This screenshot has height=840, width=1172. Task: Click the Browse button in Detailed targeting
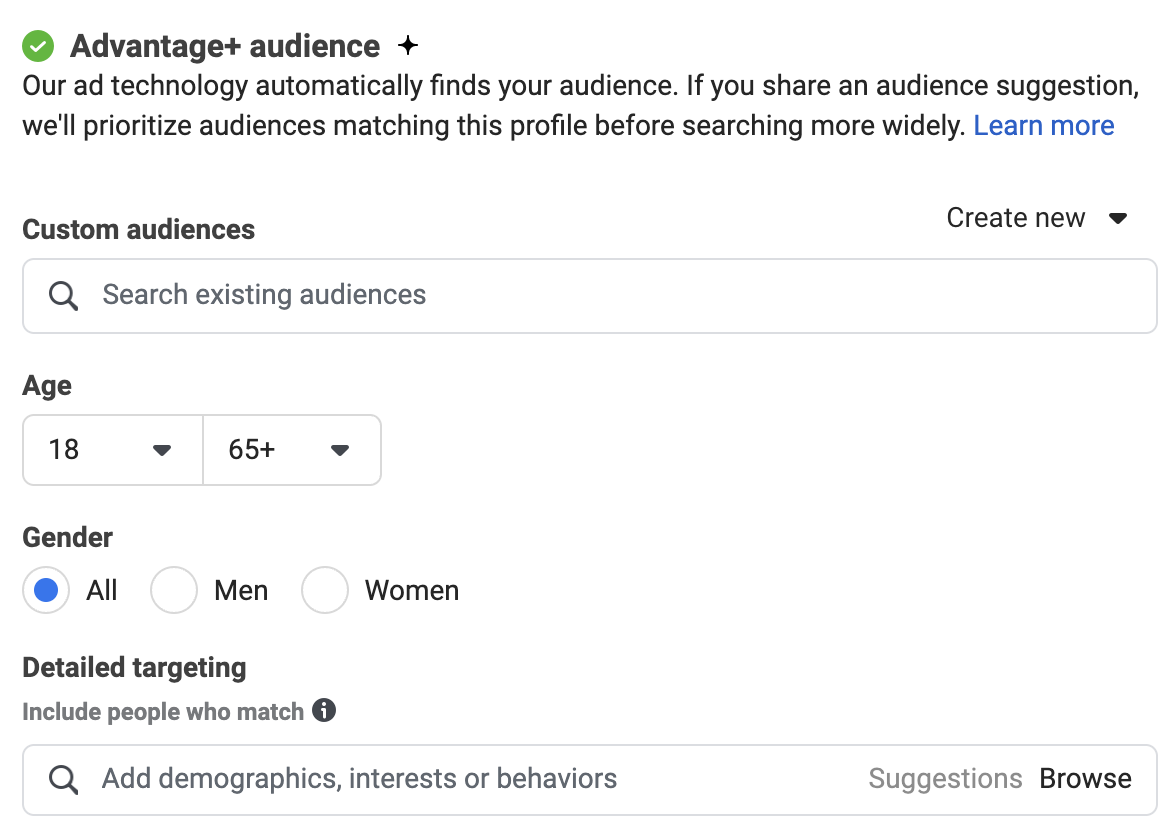[1085, 779]
